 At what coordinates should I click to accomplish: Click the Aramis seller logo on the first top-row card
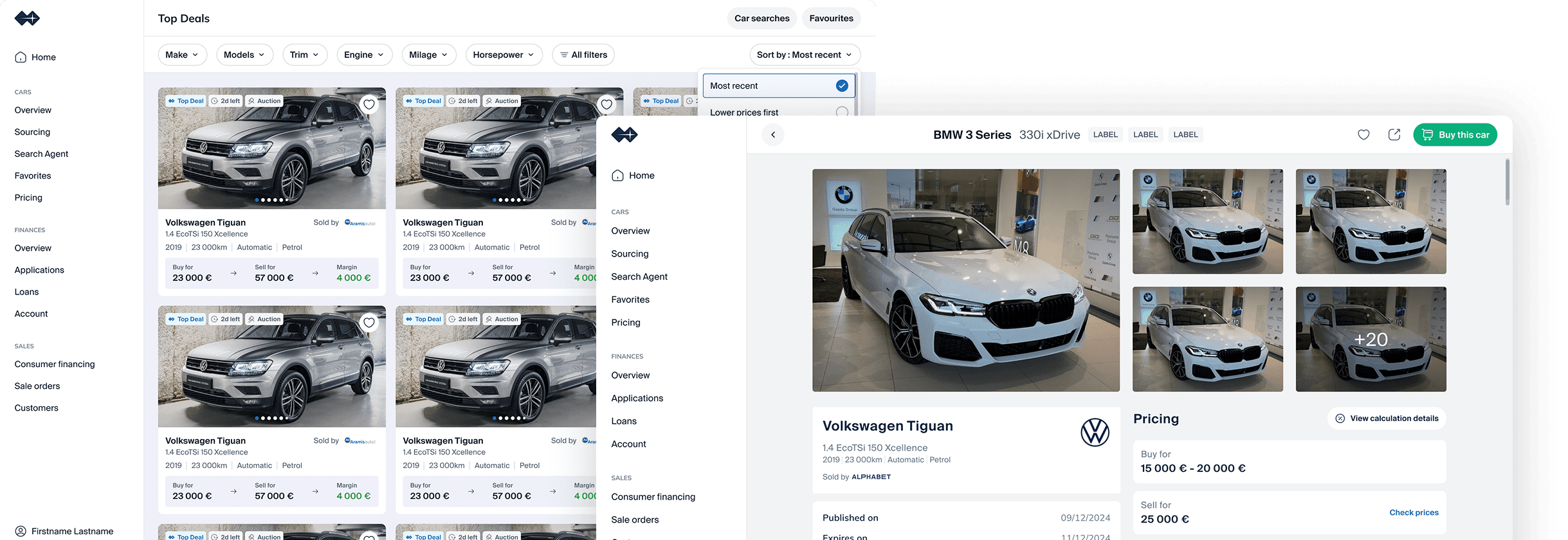click(360, 222)
